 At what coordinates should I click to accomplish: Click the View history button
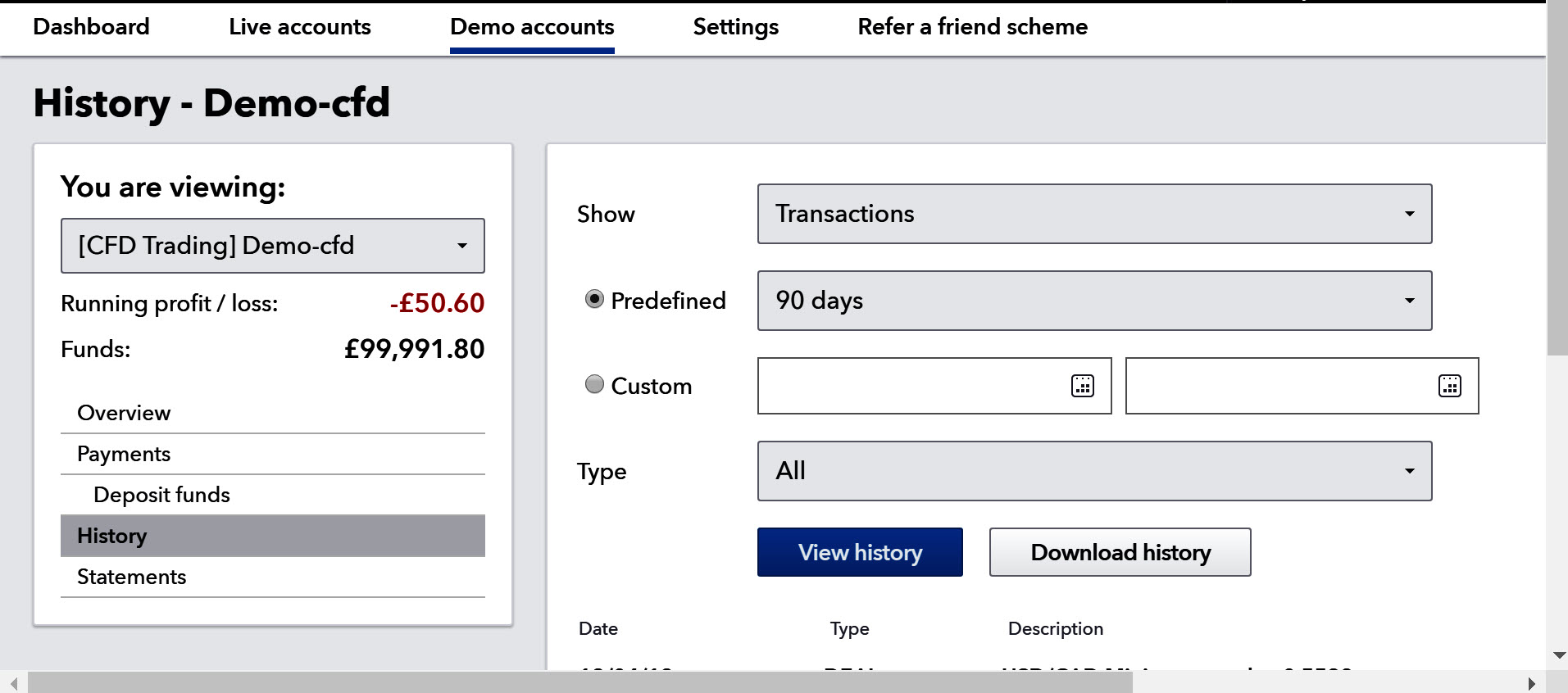860,552
